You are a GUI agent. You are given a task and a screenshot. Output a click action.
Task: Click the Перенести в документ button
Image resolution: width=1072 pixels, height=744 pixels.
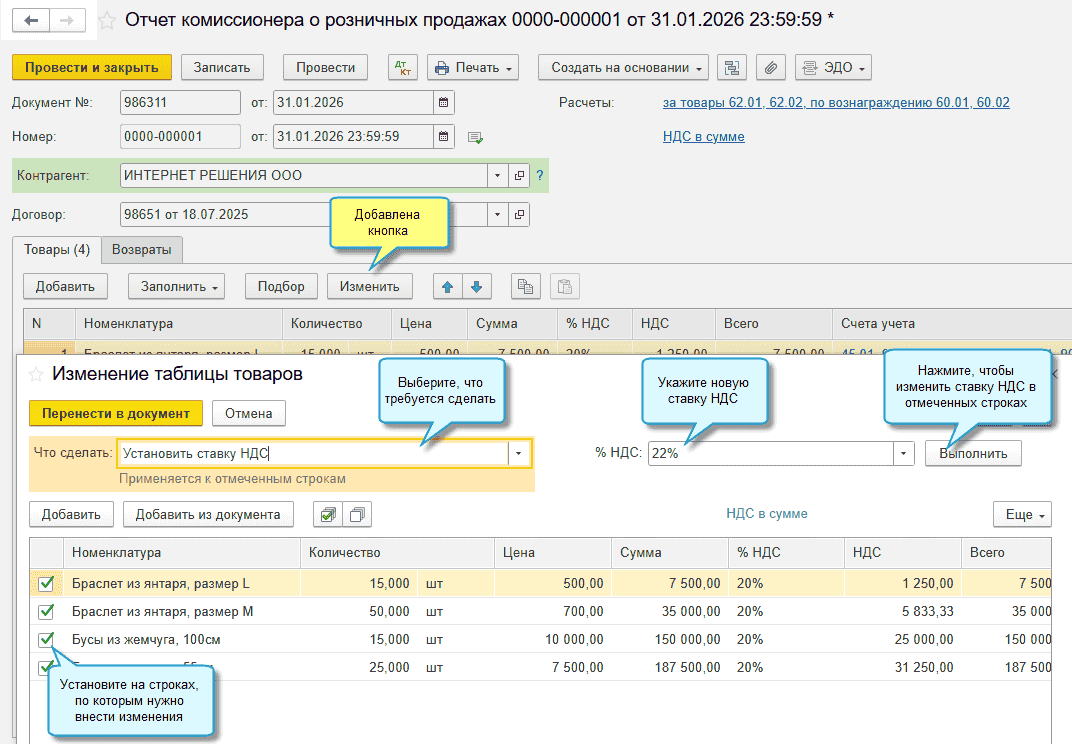point(116,413)
